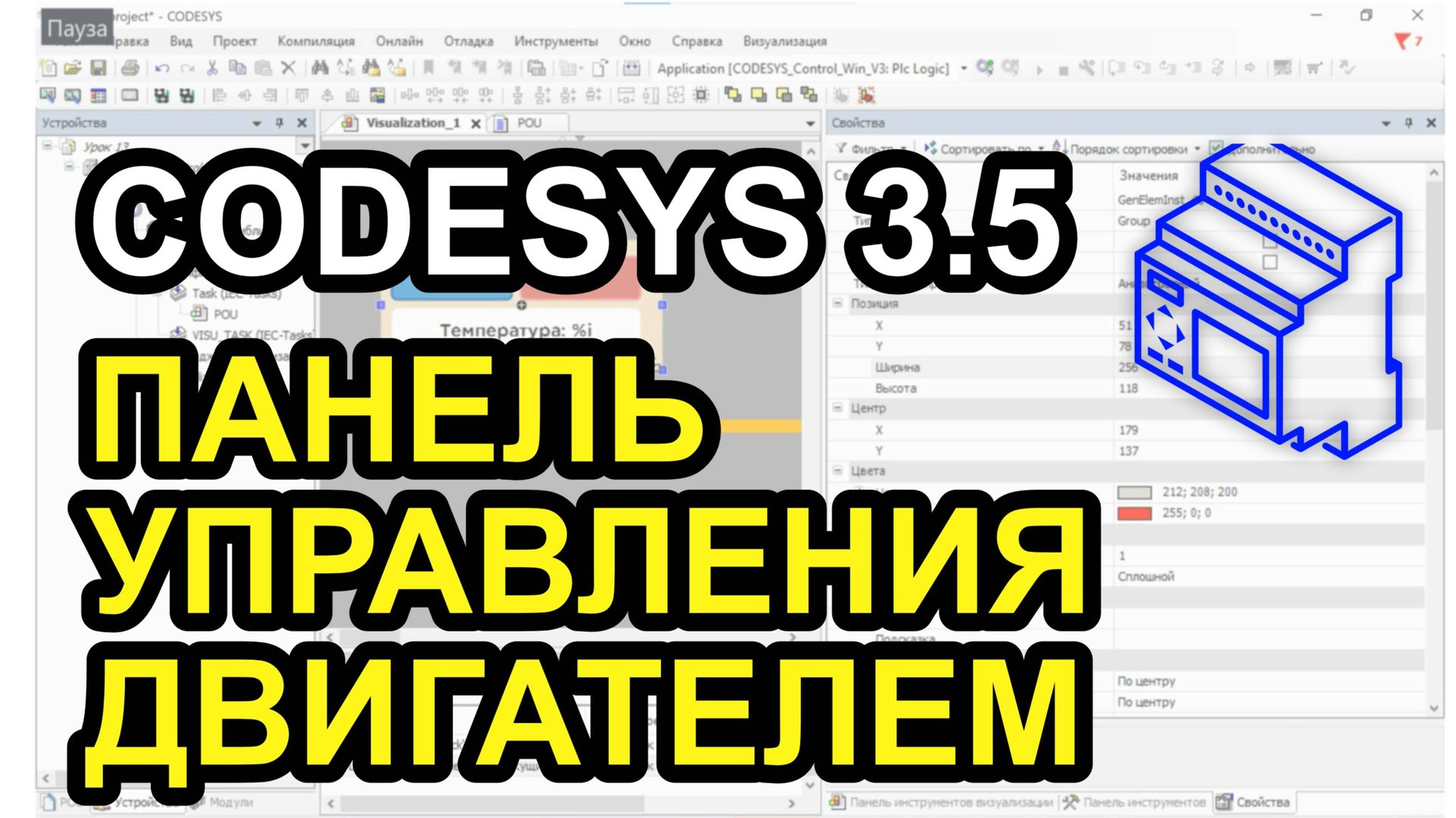This screenshot has width=1456, height=818.
Task: Open the Справка menu
Action: (697, 41)
